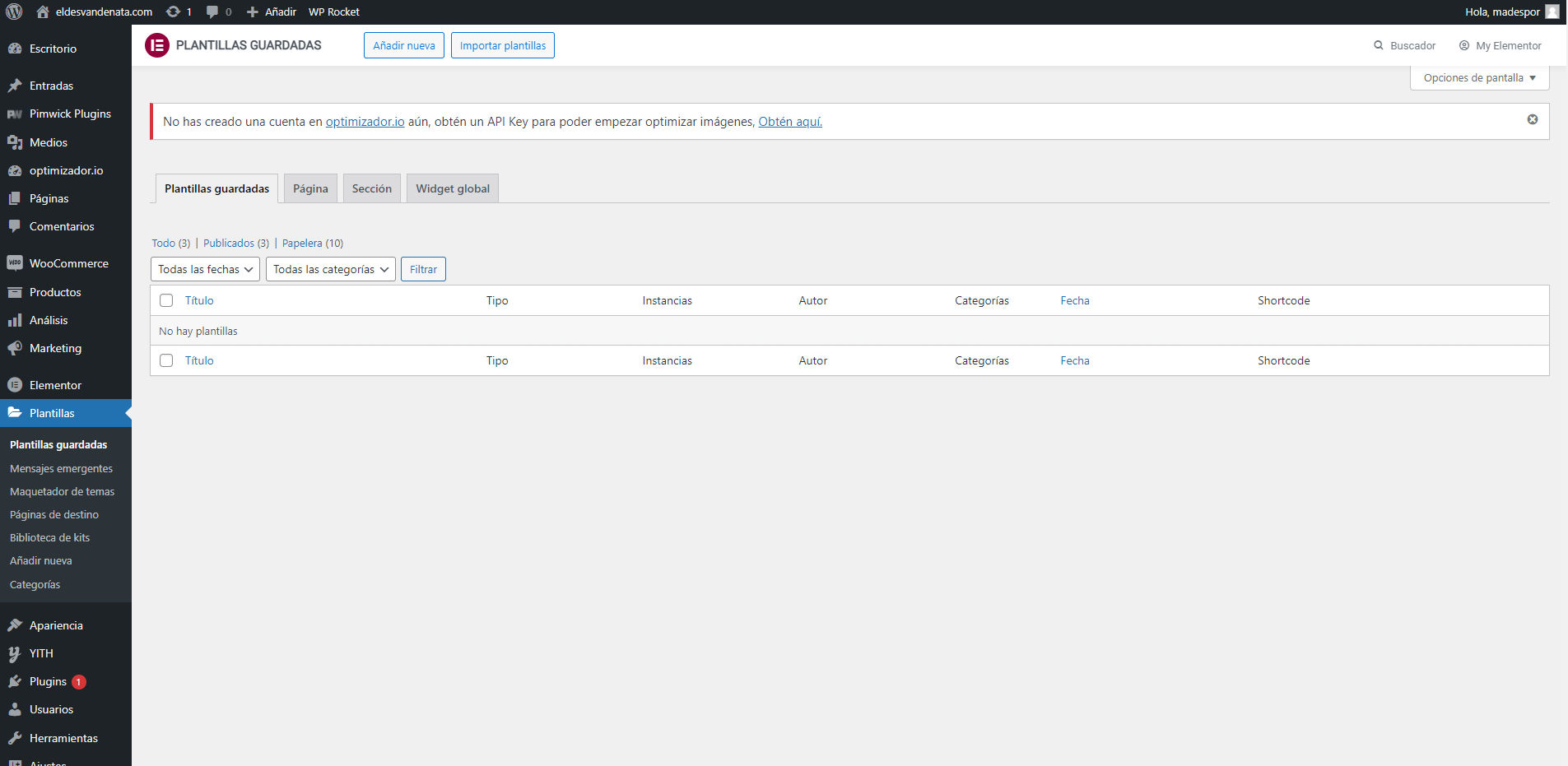The width and height of the screenshot is (1568, 766).
Task: Open the Todas las categorías dropdown
Action: [331, 269]
